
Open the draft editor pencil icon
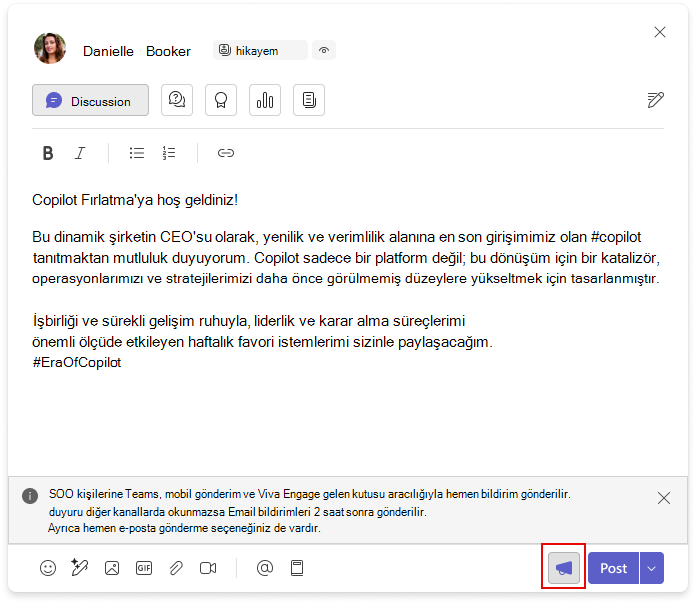(x=655, y=100)
